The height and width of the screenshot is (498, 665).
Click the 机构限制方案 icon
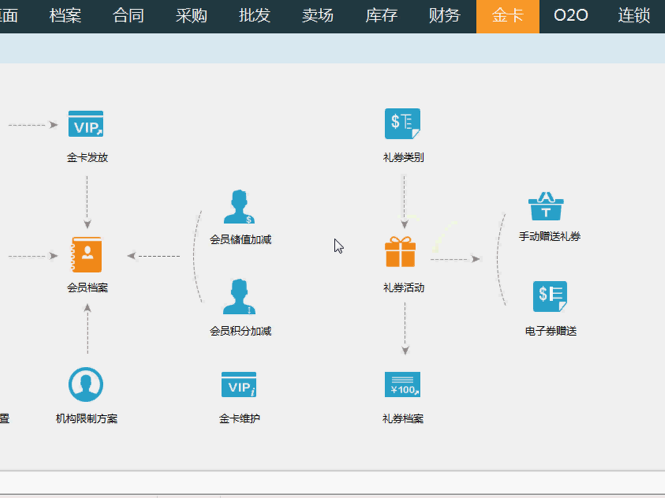click(x=86, y=385)
